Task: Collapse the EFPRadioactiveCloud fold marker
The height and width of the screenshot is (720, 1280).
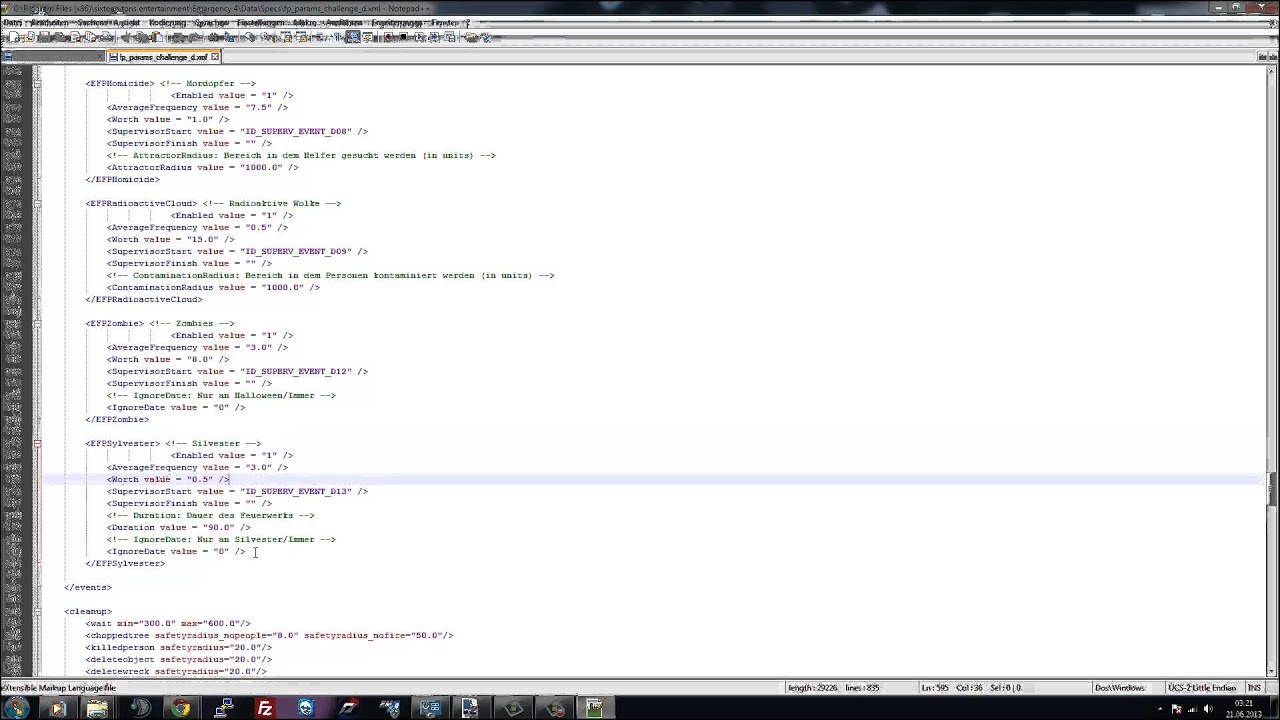Action: click(x=37, y=203)
